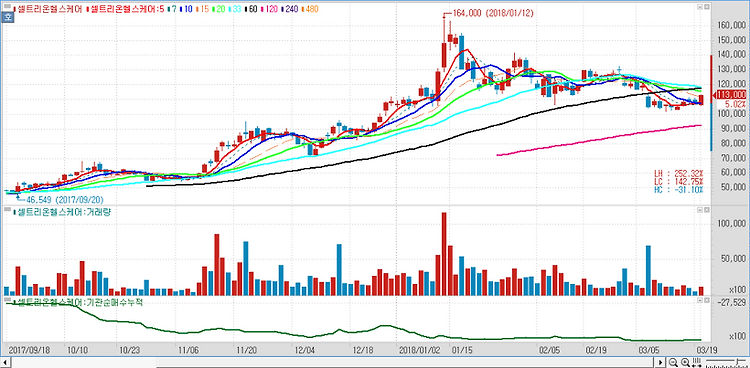The image size is (750, 368).
Task: Select the 120-day moving average legend
Action: click(x=269, y=9)
